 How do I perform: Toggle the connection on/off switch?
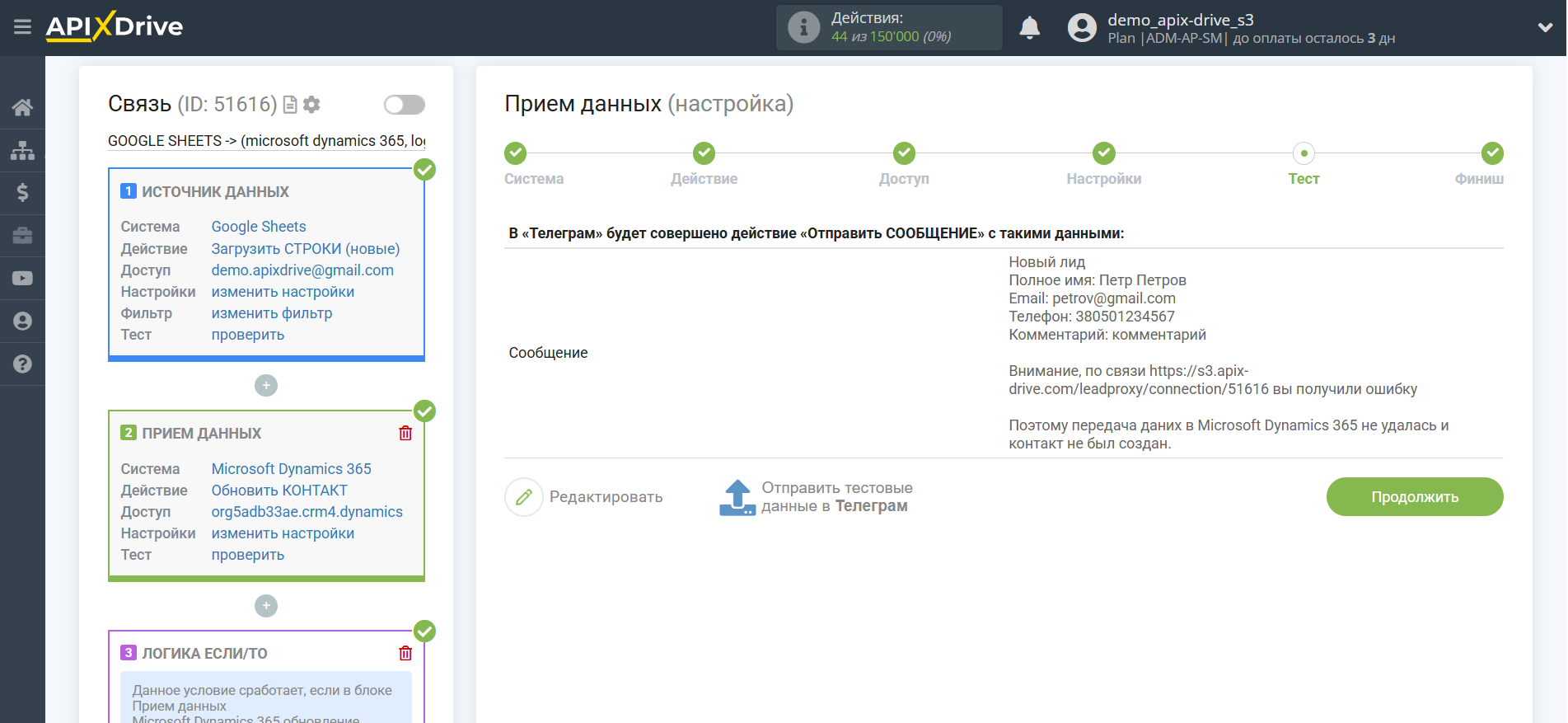point(404,105)
